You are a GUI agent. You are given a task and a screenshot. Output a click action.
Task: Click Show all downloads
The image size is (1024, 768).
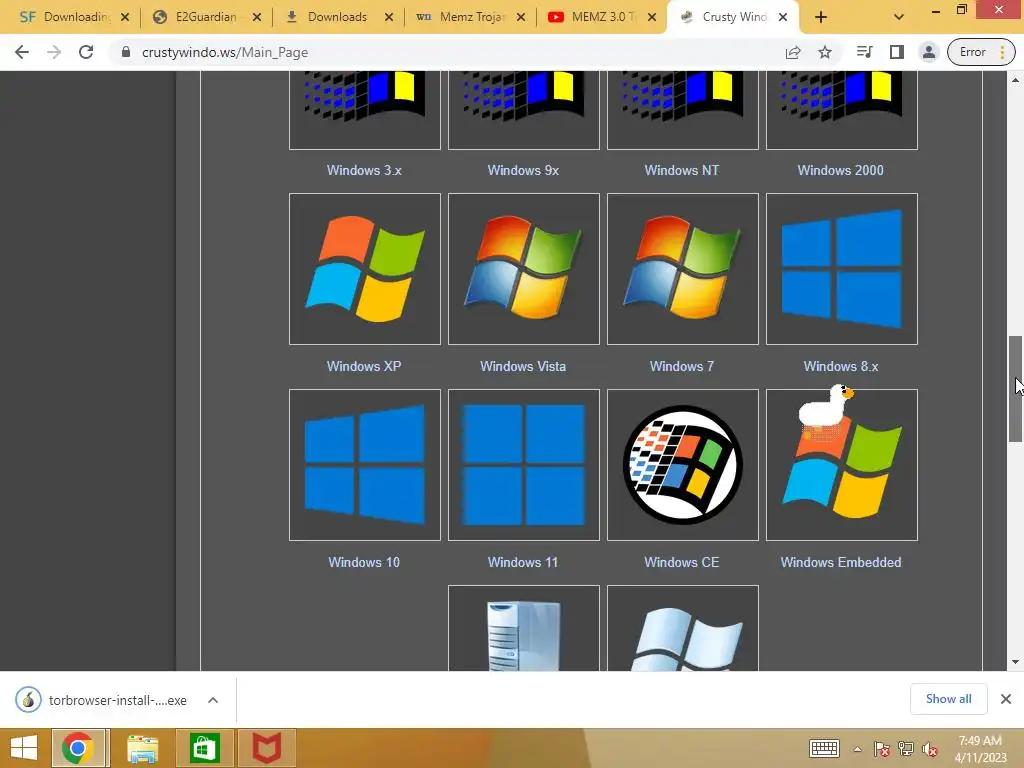point(948,699)
